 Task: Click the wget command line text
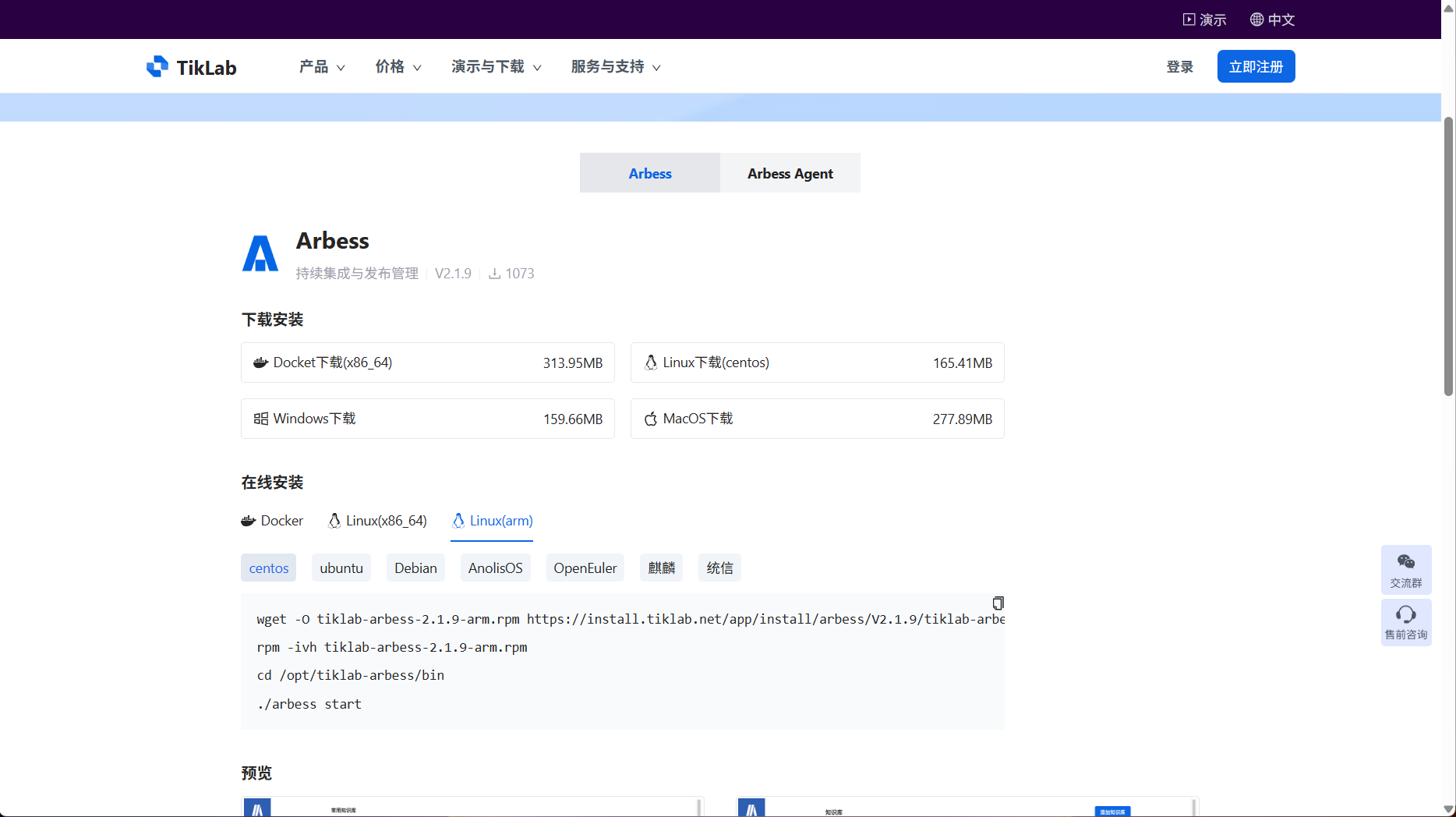click(x=631, y=619)
